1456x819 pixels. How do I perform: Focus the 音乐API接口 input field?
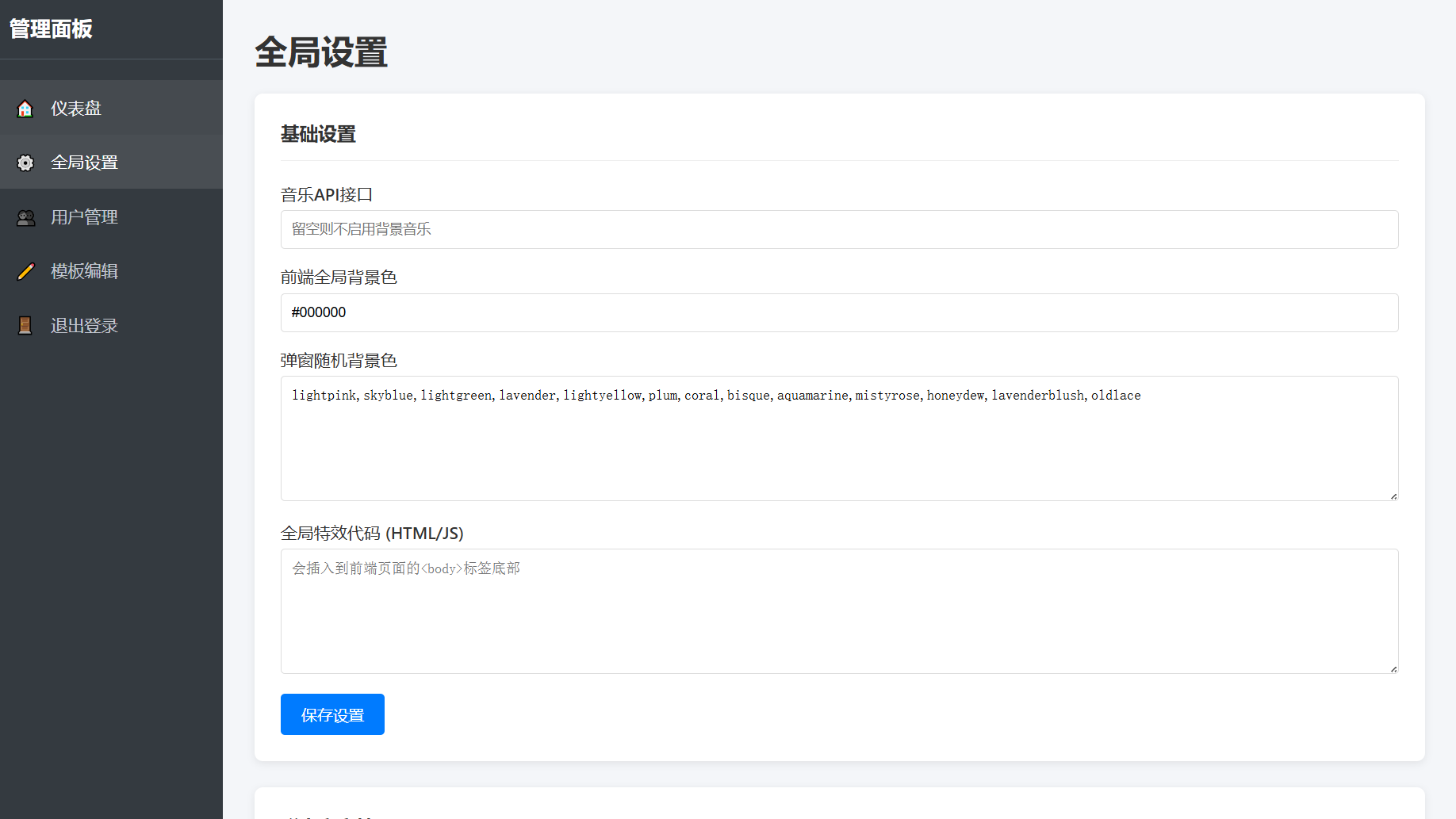point(839,230)
